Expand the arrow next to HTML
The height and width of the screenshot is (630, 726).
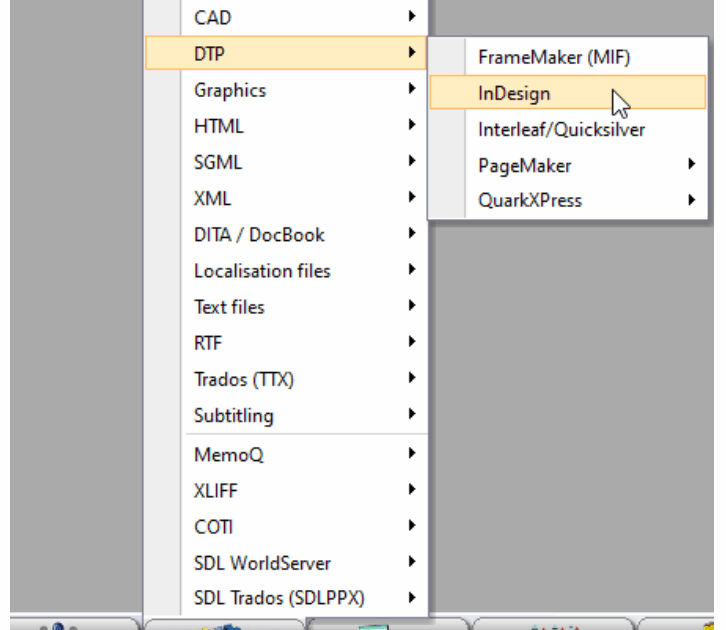(412, 125)
